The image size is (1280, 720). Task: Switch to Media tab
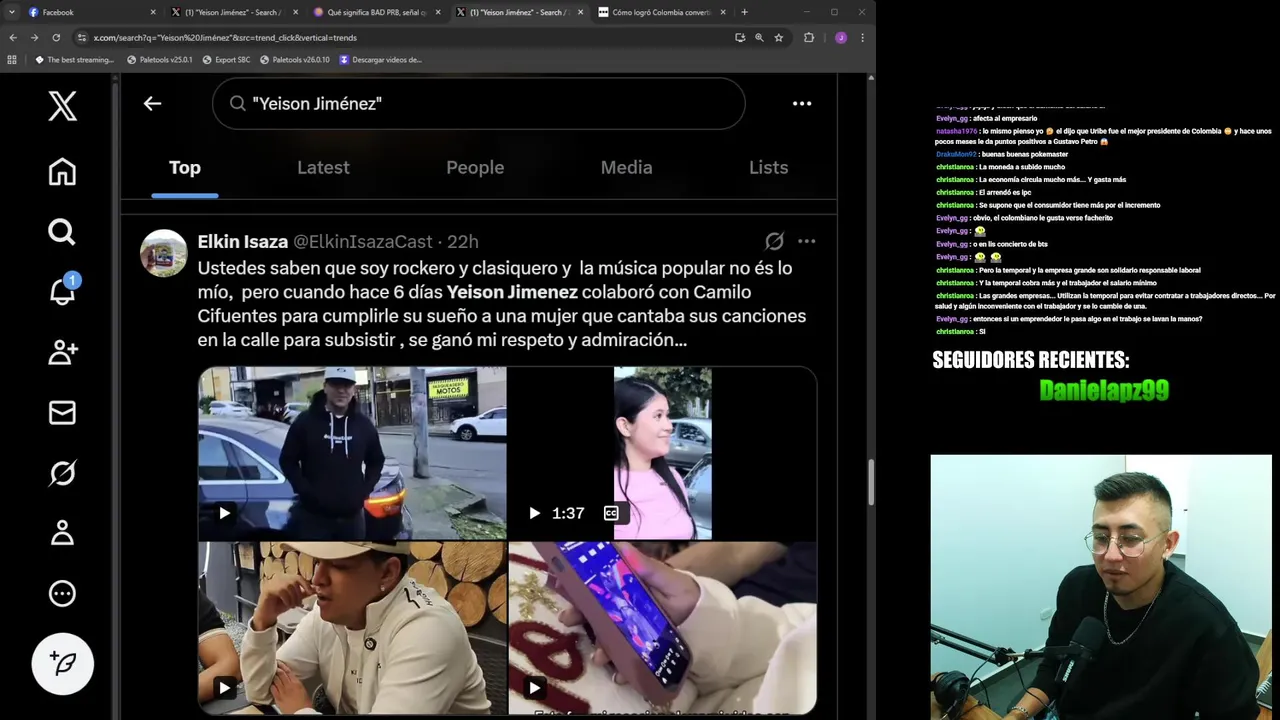[626, 168]
